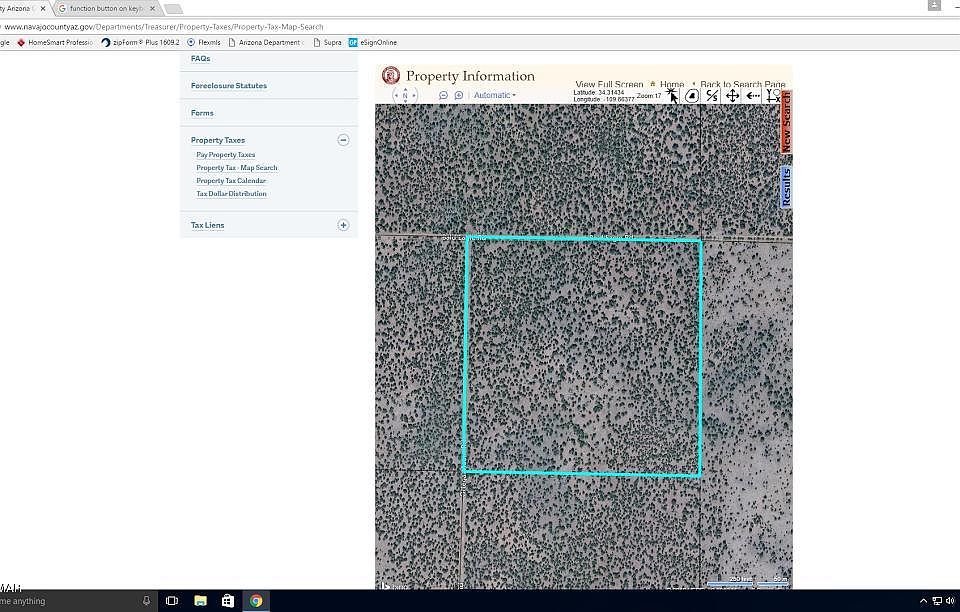960x612 pixels.
Task: Click the dashed left-arrow previous extent tool
Action: (x=752, y=95)
